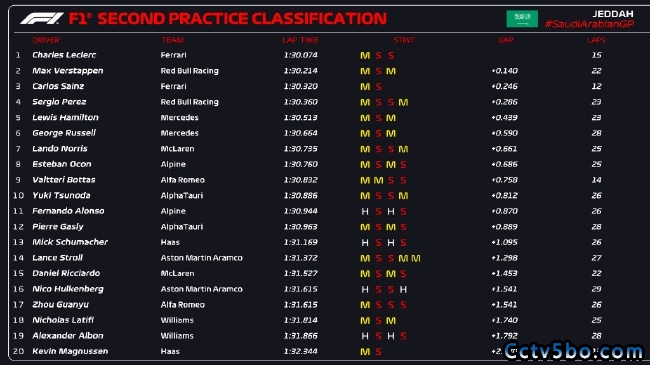Click Leclerc's 1:30.074 lap time
Screen dimensions: 650x365
pos(301,55)
